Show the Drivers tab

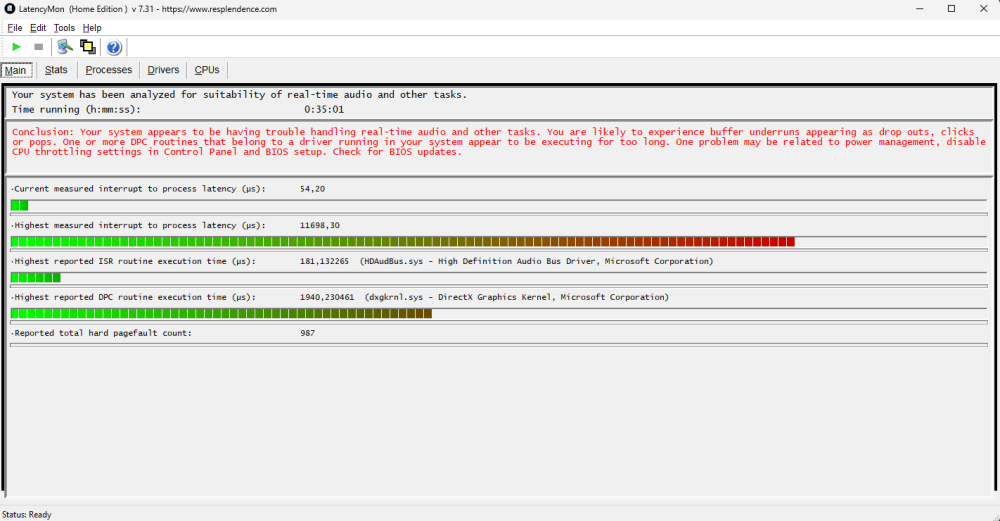click(x=163, y=70)
